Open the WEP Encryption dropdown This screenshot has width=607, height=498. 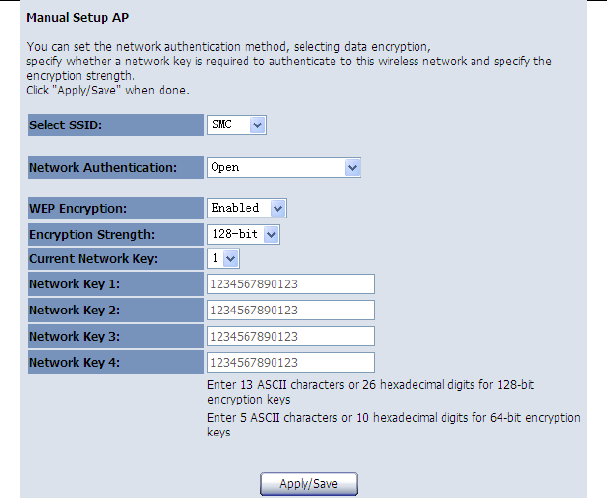click(x=247, y=208)
